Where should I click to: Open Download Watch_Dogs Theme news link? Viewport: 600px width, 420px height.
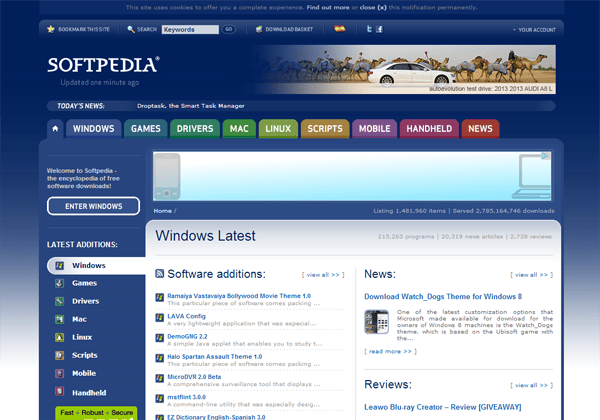(x=442, y=297)
